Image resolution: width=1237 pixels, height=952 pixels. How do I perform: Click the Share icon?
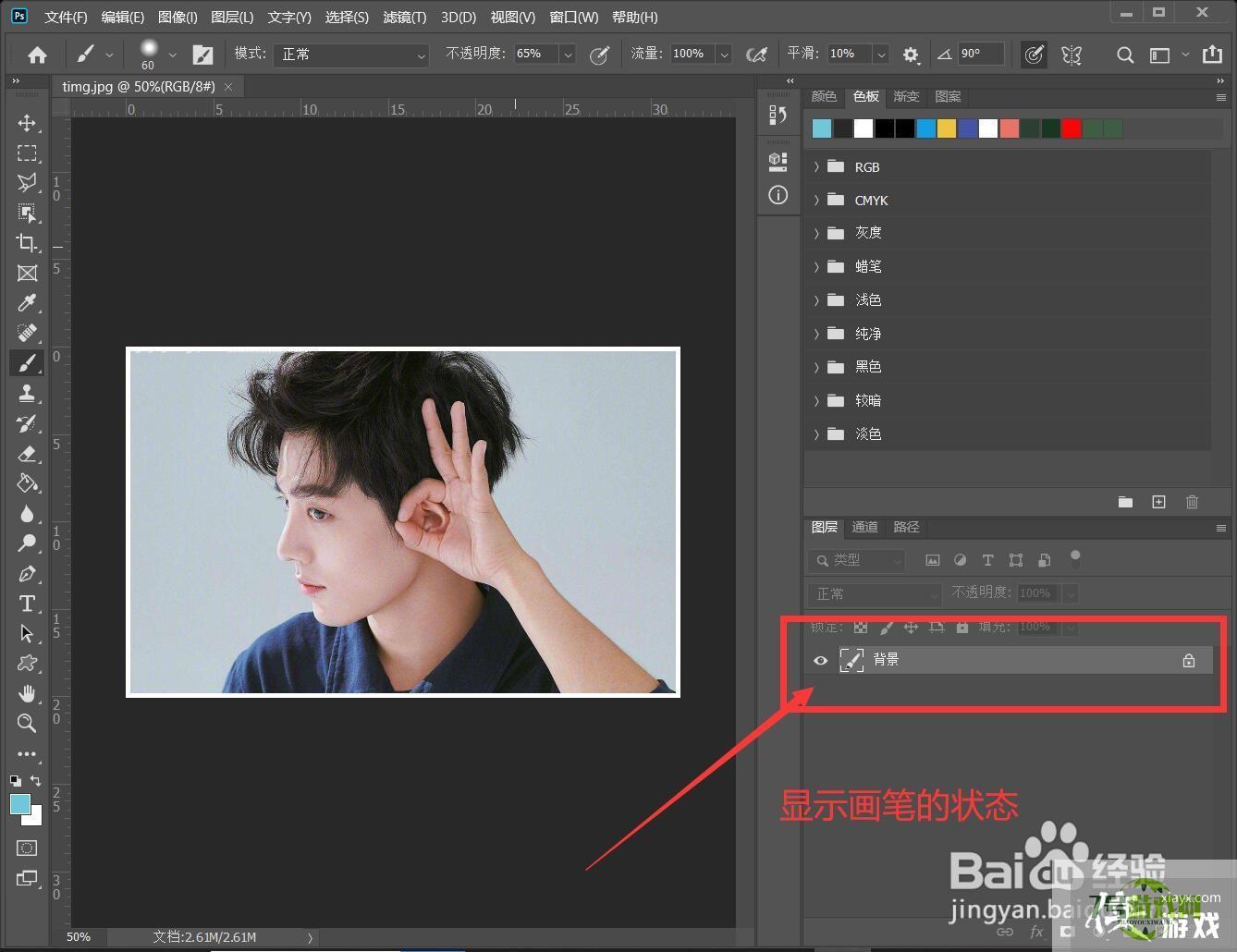[1212, 55]
